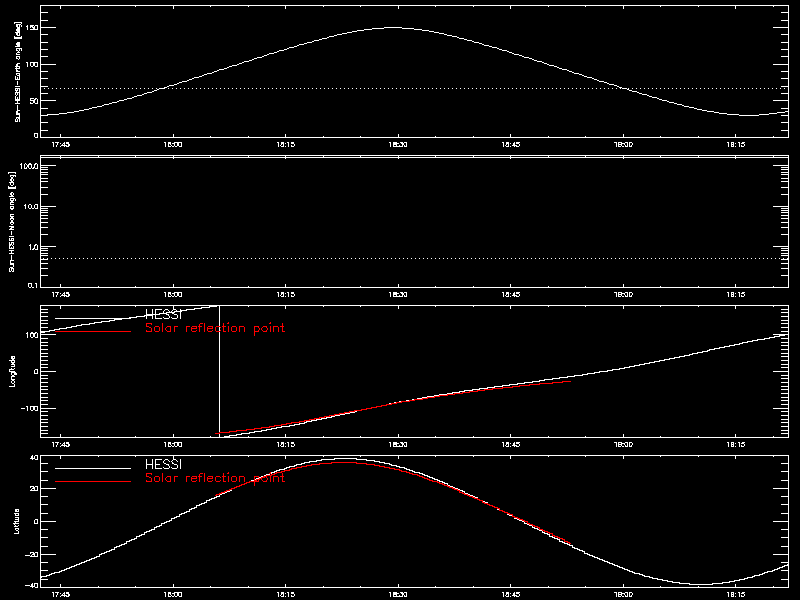This screenshot has height=600, width=800.
Task: Click the Latitude axis title
Action: point(16,521)
